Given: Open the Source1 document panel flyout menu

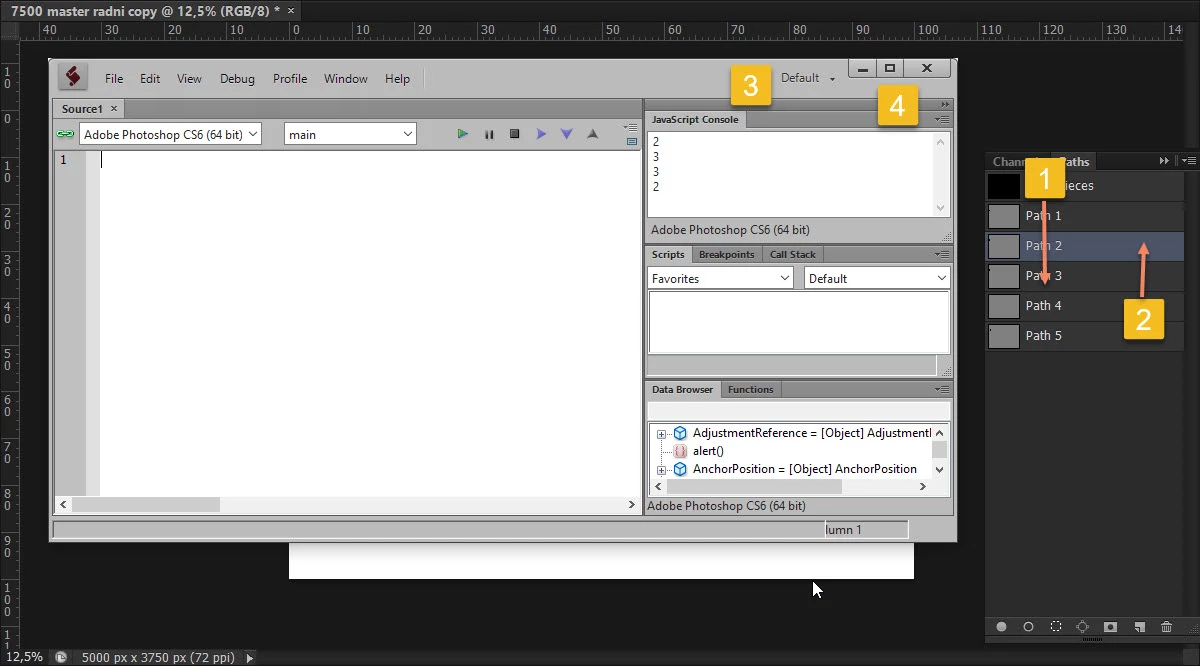Looking at the screenshot, I should 631,127.
